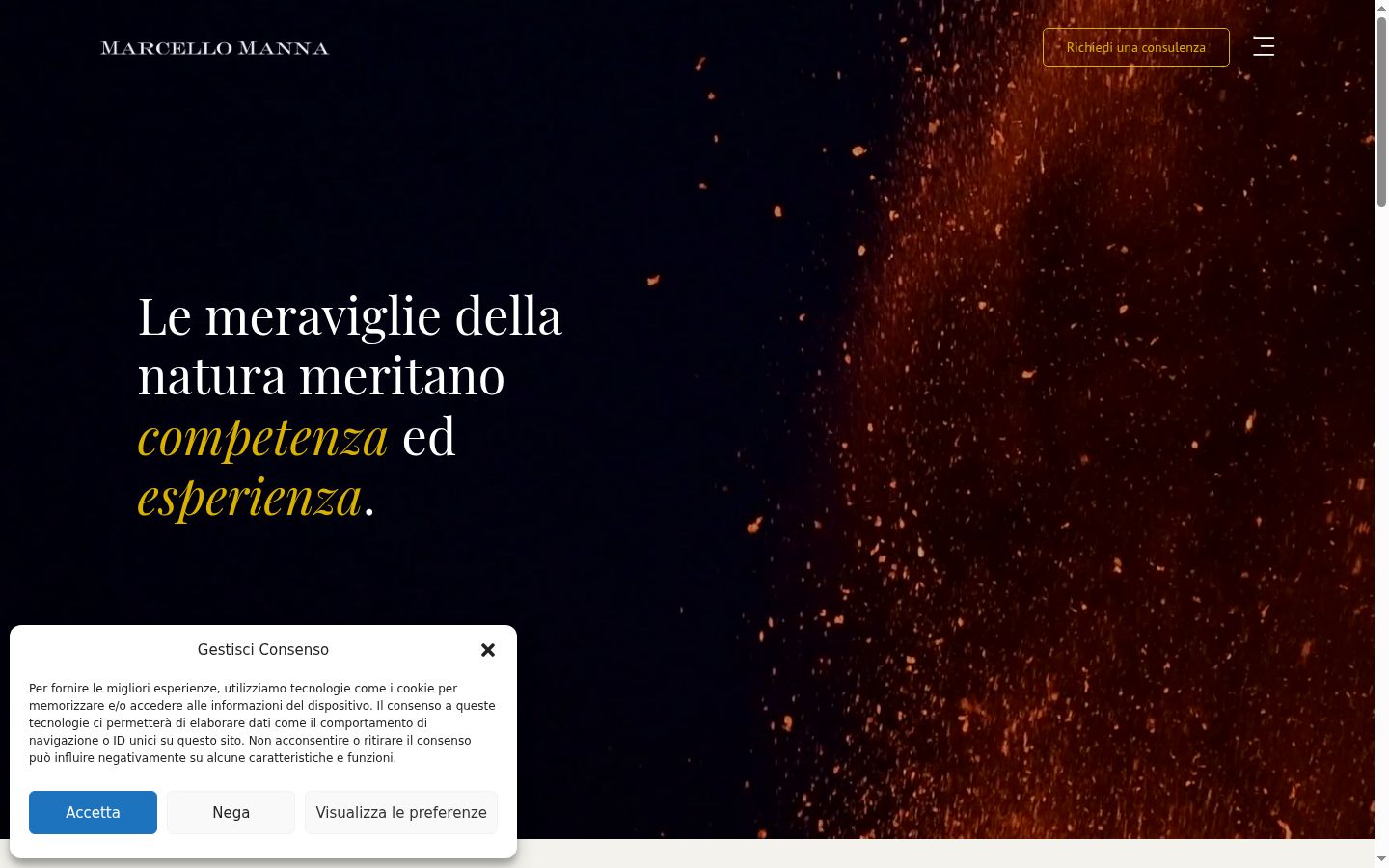Accept cookies with the Accetta button
Screen dimensions: 1389x868
pos(93,812)
